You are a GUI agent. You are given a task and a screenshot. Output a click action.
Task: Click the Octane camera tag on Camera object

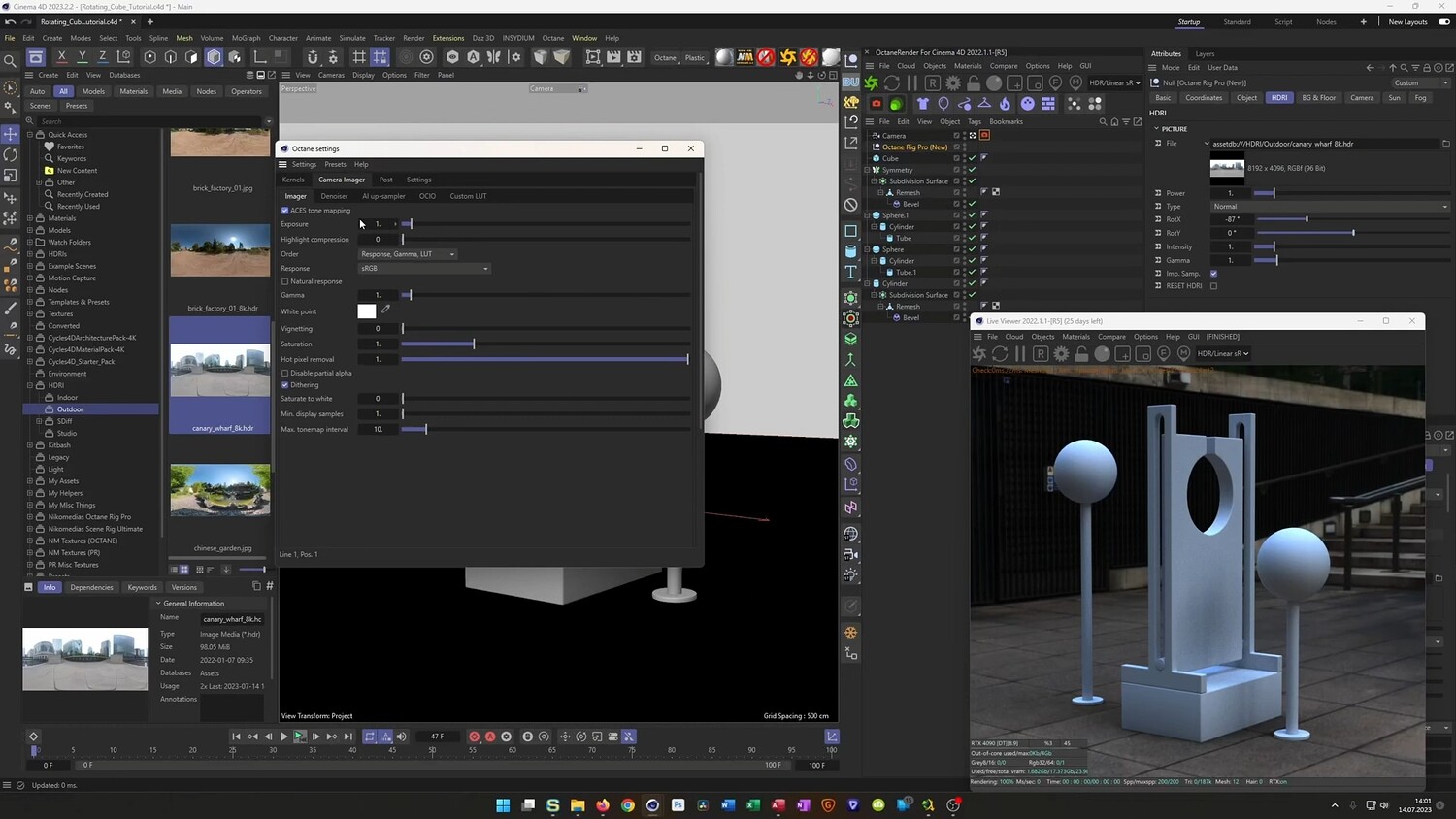(984, 135)
